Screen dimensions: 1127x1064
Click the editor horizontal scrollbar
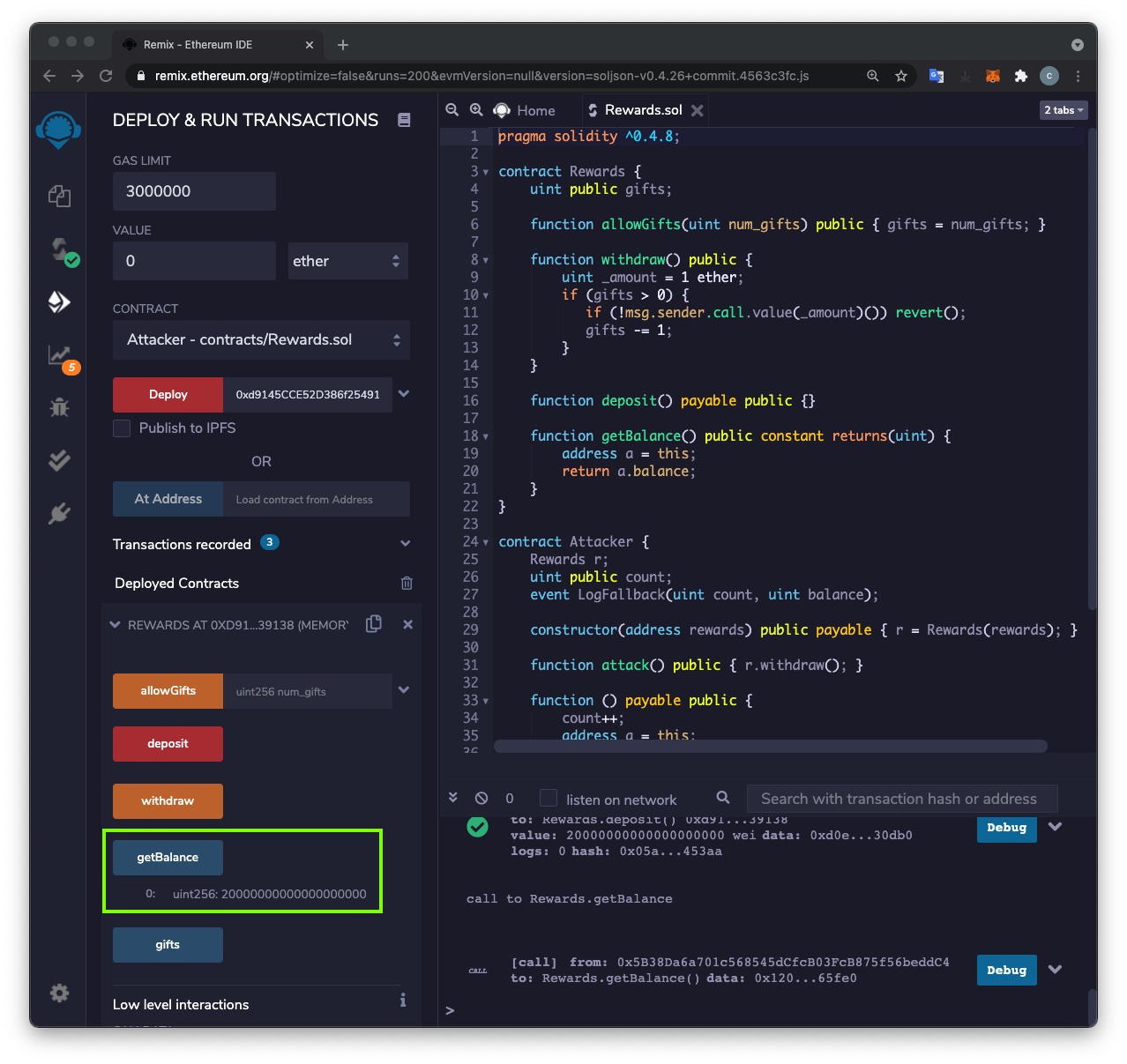[x=770, y=747]
